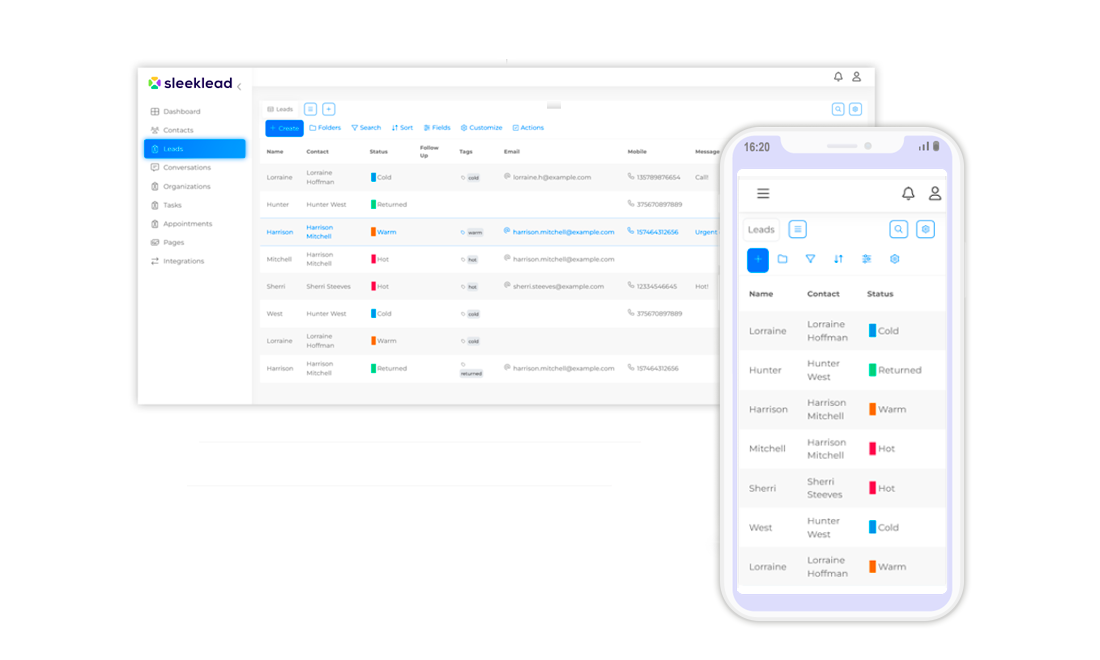Click the Customize toolbar option
The height and width of the screenshot is (660, 1100).
pos(481,128)
